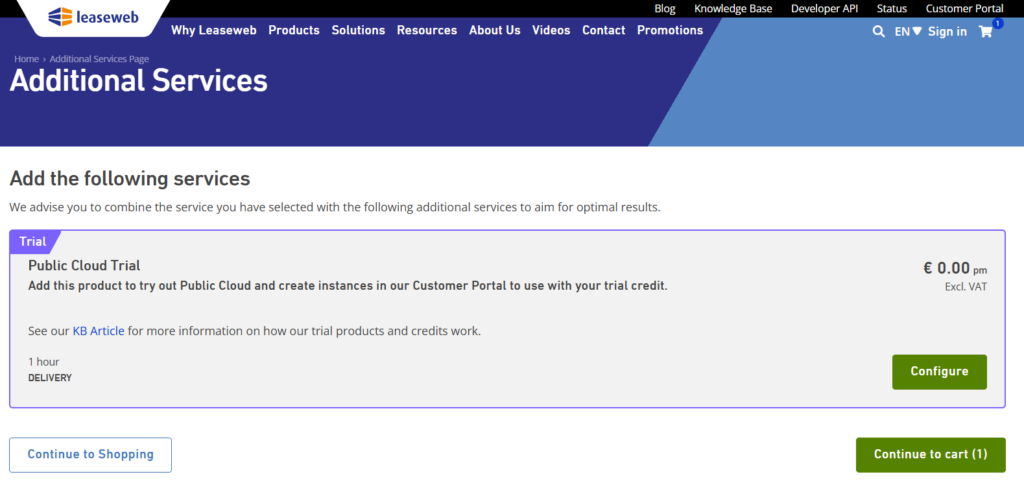This screenshot has width=1024, height=481.
Task: Expand the EN language dropdown
Action: [908, 31]
